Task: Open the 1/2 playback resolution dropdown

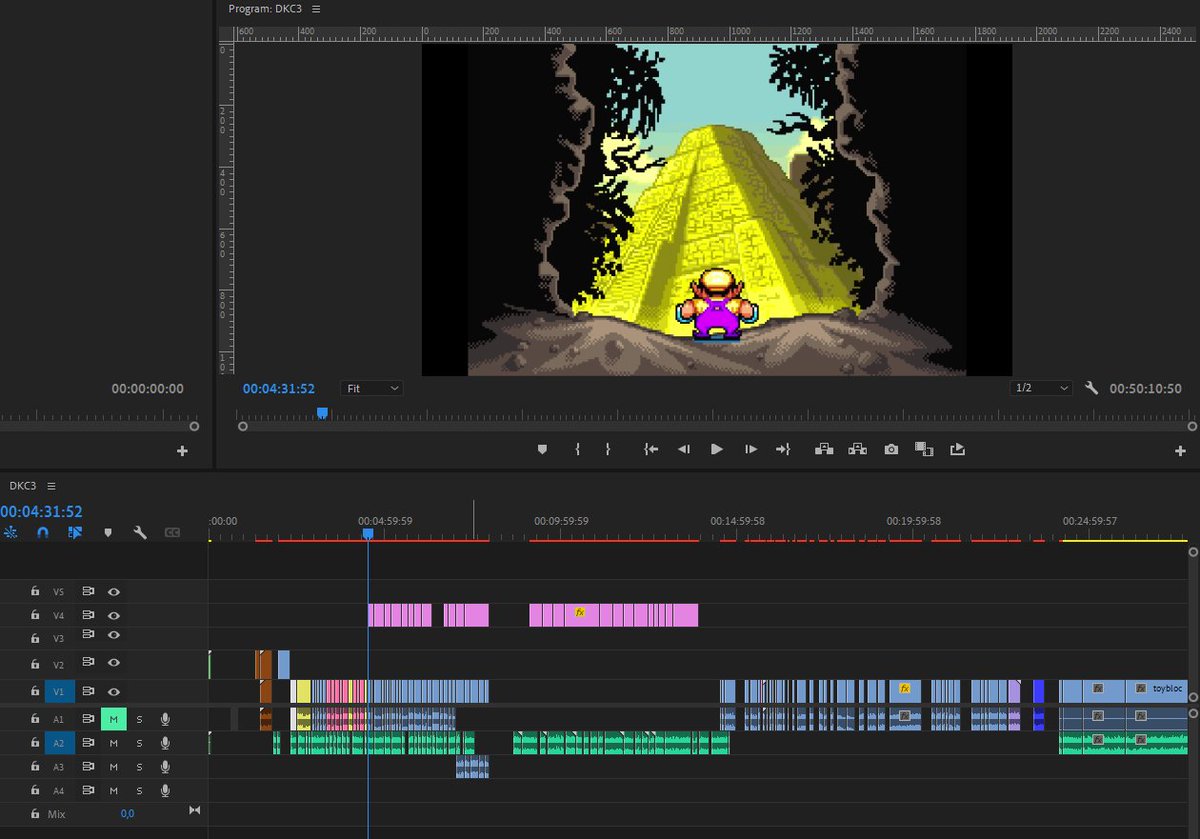Action: click(x=1040, y=388)
